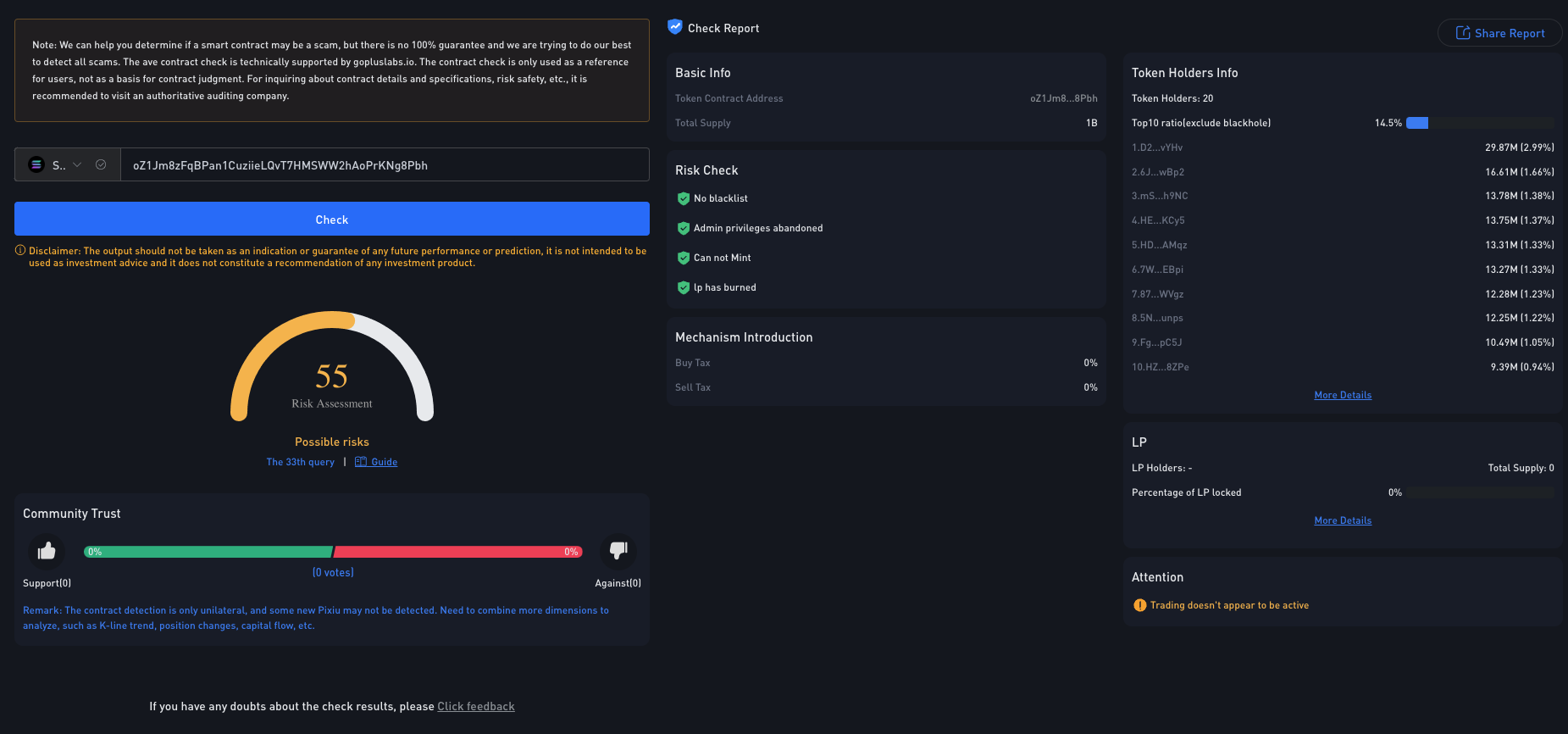Expand the chain selector dropdown arrow

point(77,165)
